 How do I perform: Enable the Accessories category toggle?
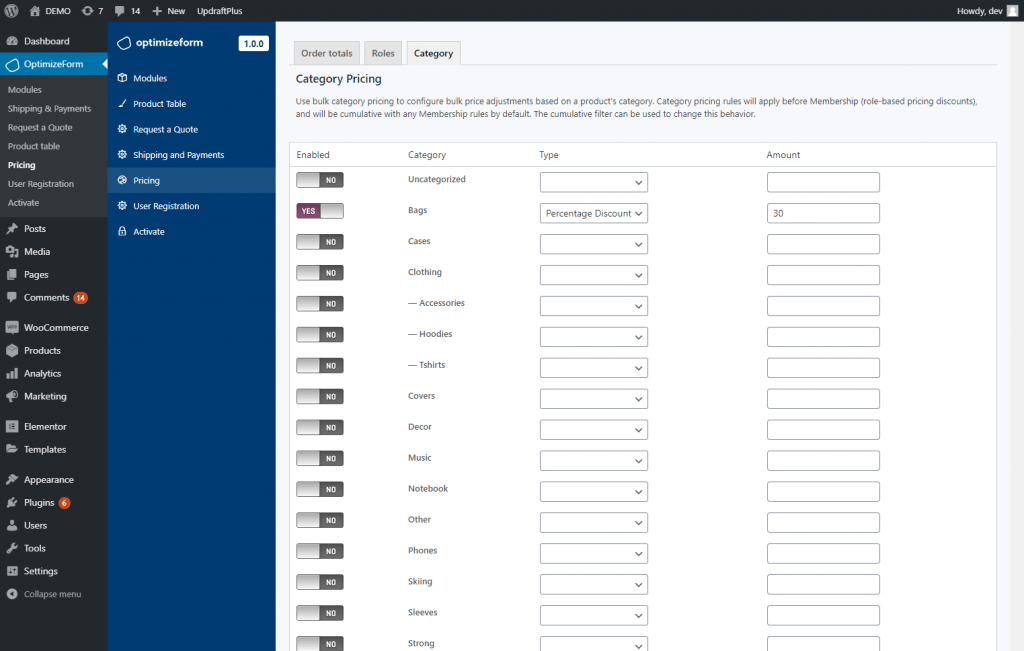pyautogui.click(x=320, y=304)
